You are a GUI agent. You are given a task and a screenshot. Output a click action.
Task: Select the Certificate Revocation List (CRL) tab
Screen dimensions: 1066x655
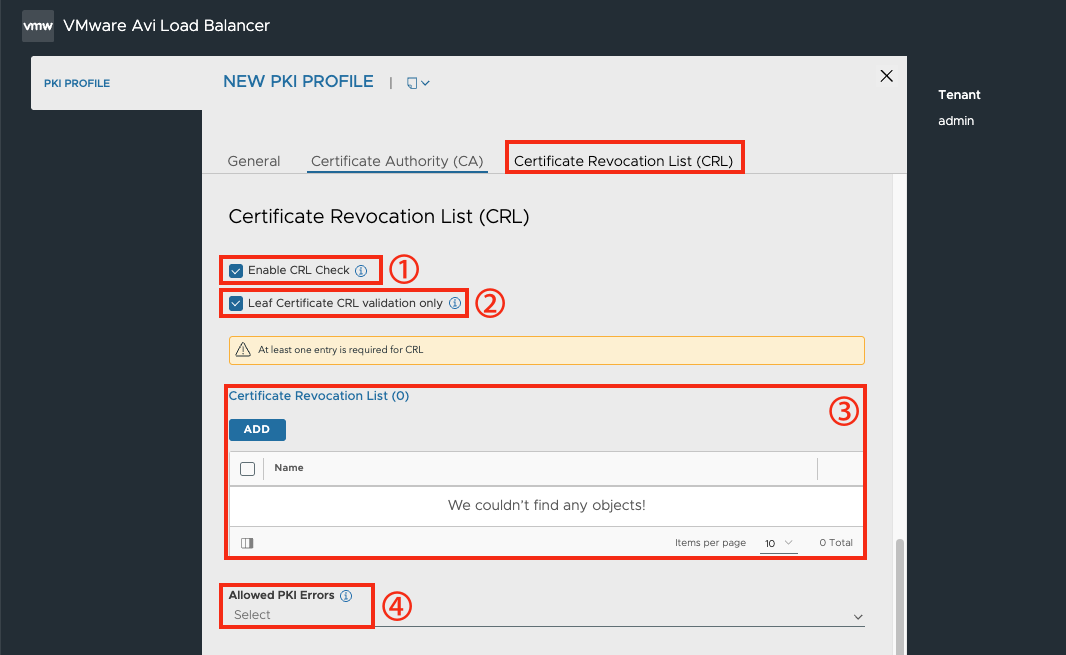click(x=623, y=161)
